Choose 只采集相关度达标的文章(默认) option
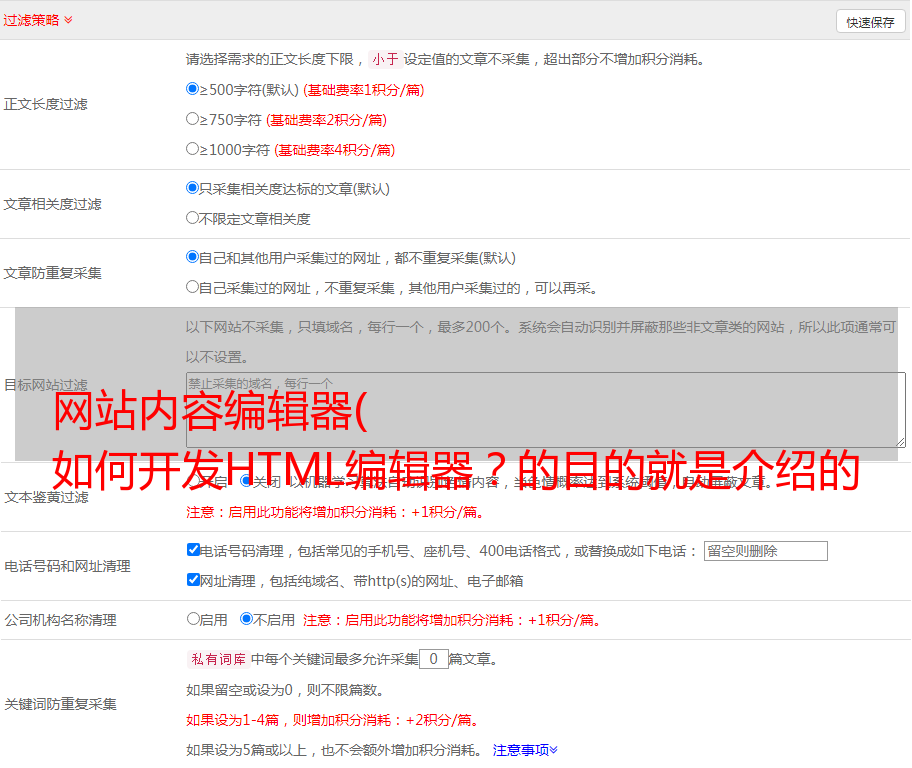The height and width of the screenshot is (768, 912). click(193, 188)
